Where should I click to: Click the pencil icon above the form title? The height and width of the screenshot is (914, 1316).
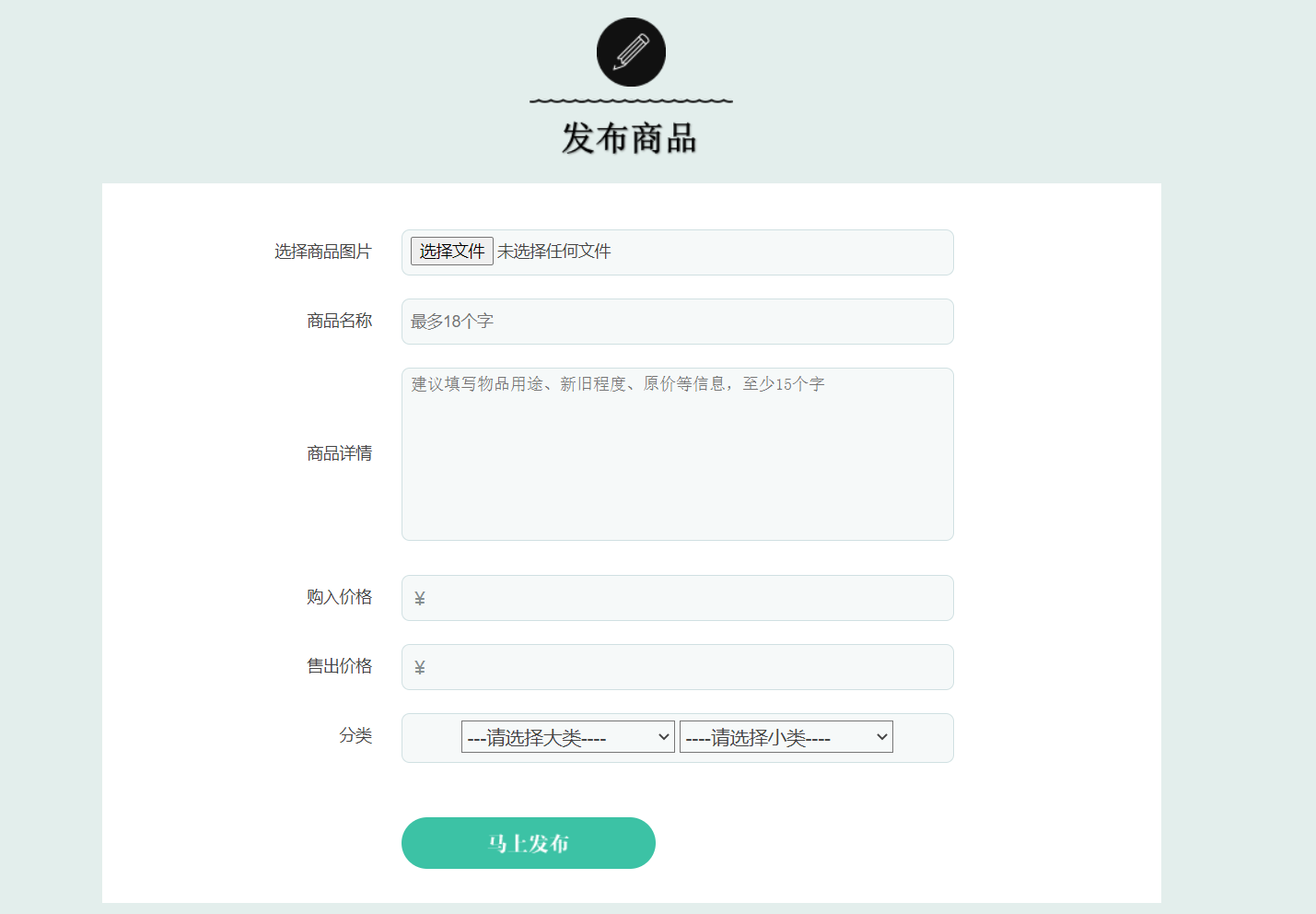(630, 52)
